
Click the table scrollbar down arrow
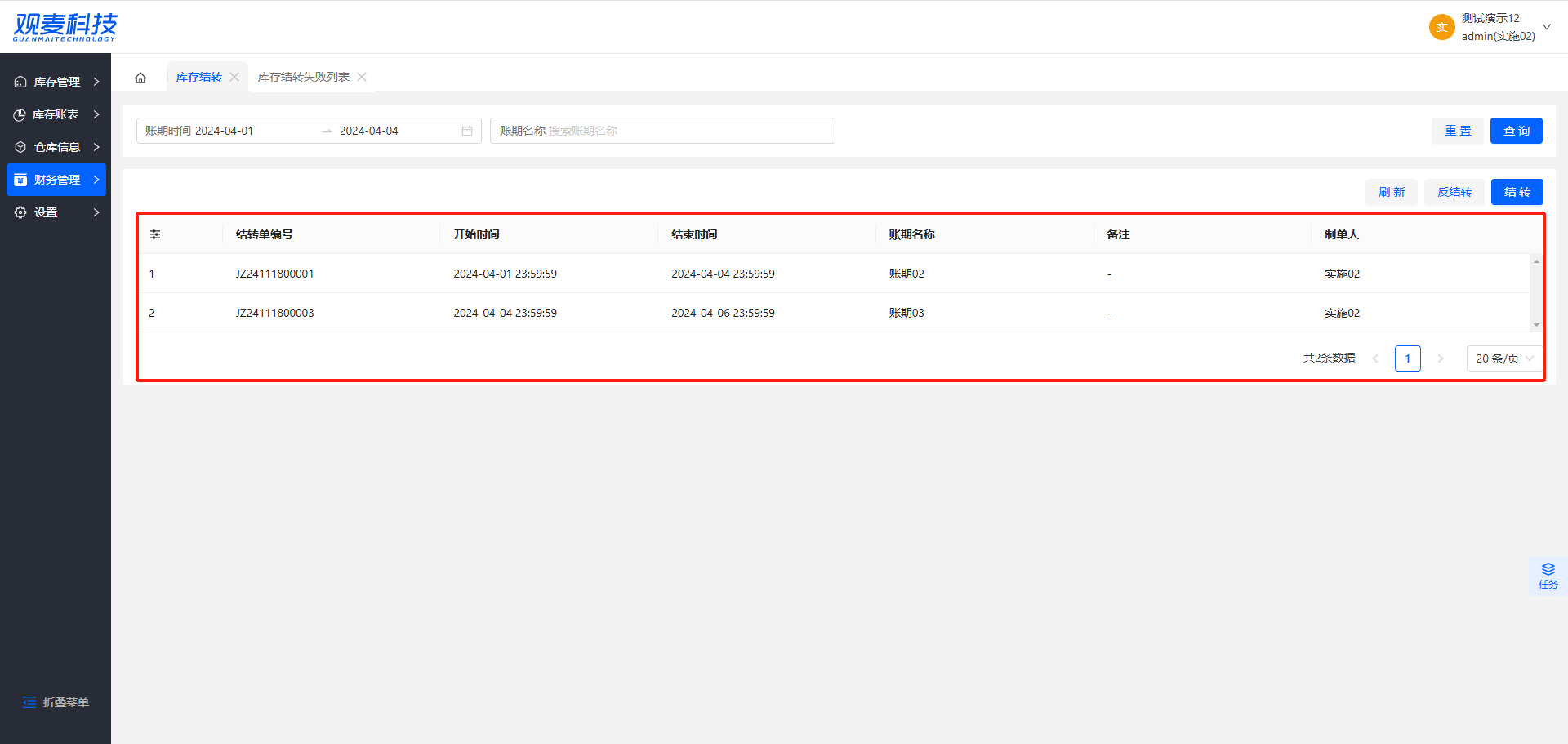pos(1536,325)
